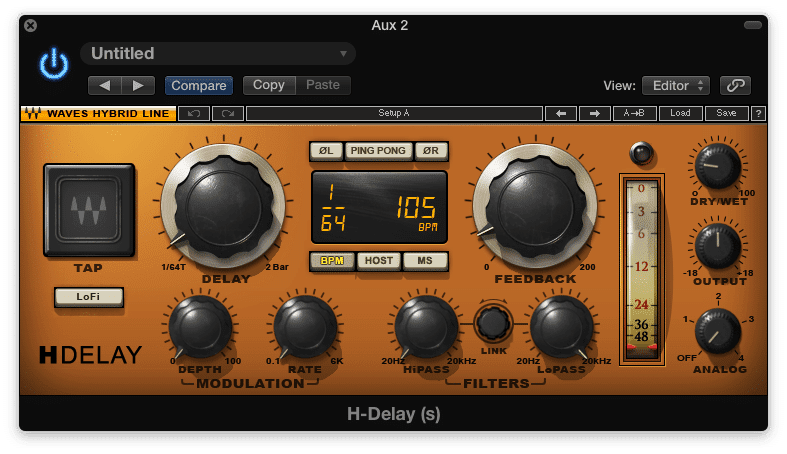Click the clip indicator LED above meter
This screenshot has height=454, width=787.
click(x=641, y=153)
